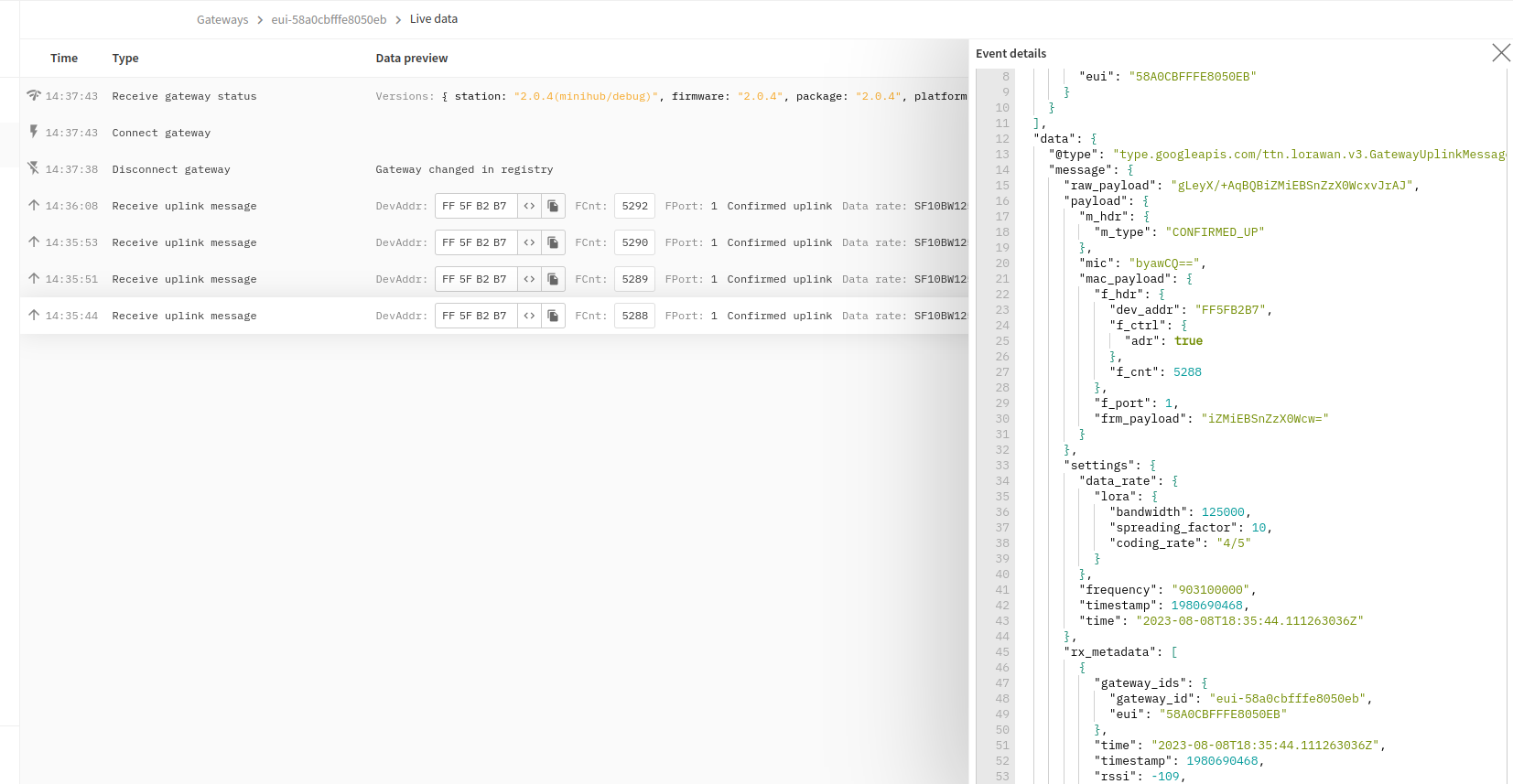Open uplink message received at 14:35:44
The width and height of the screenshot is (1513, 784).
click(494, 316)
